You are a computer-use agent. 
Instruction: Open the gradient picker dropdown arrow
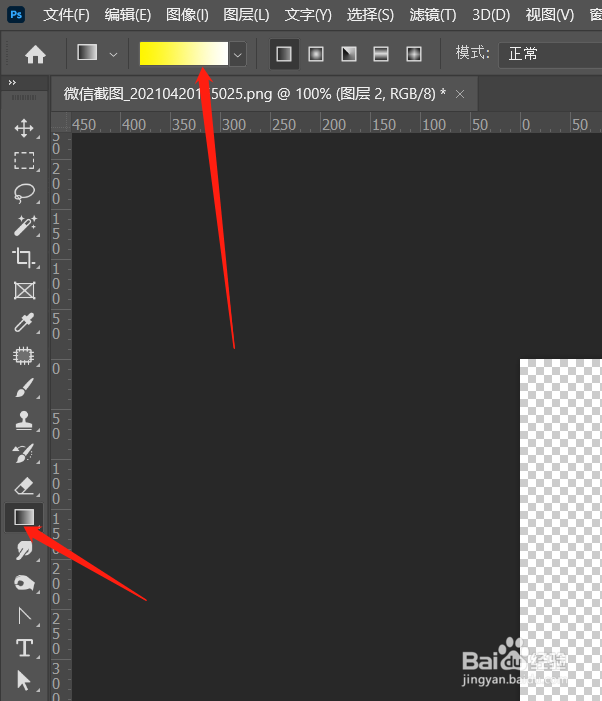238,54
